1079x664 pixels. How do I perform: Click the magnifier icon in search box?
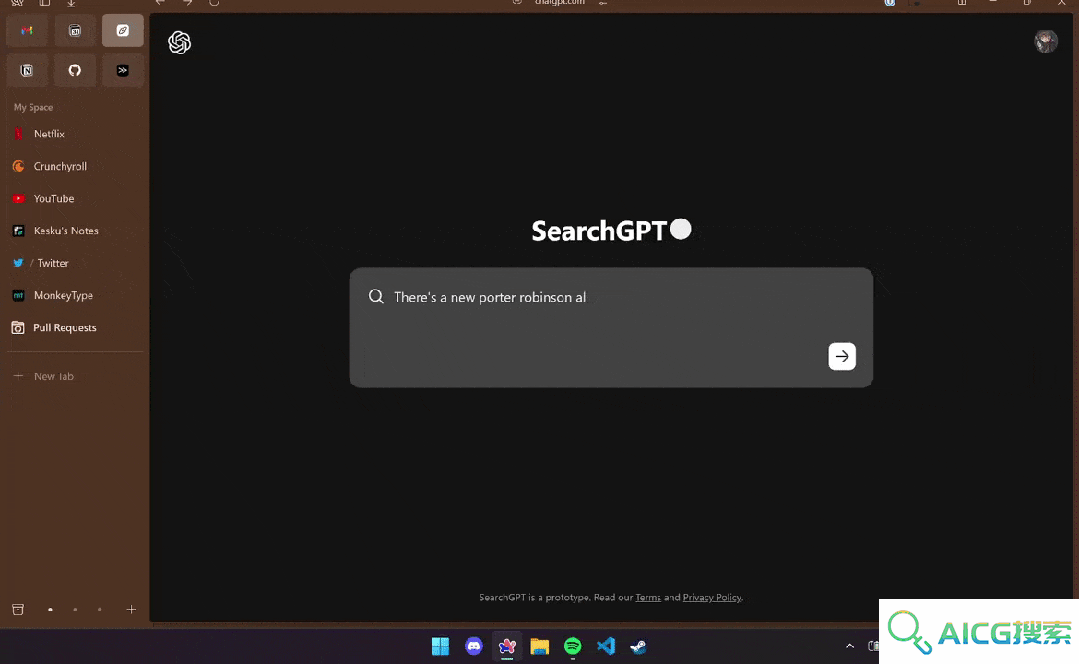tap(376, 297)
